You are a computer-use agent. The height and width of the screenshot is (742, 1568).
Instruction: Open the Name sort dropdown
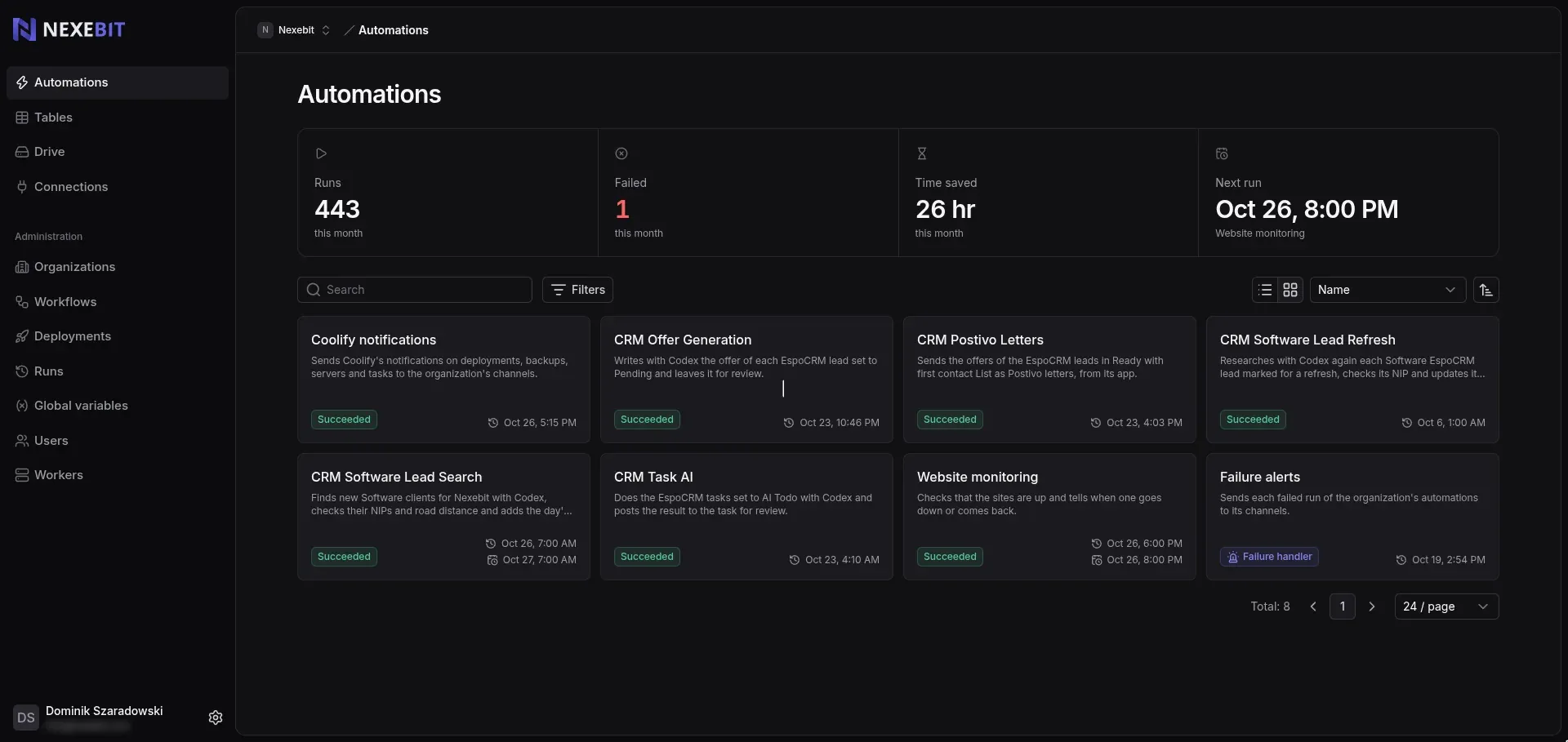[1388, 290]
